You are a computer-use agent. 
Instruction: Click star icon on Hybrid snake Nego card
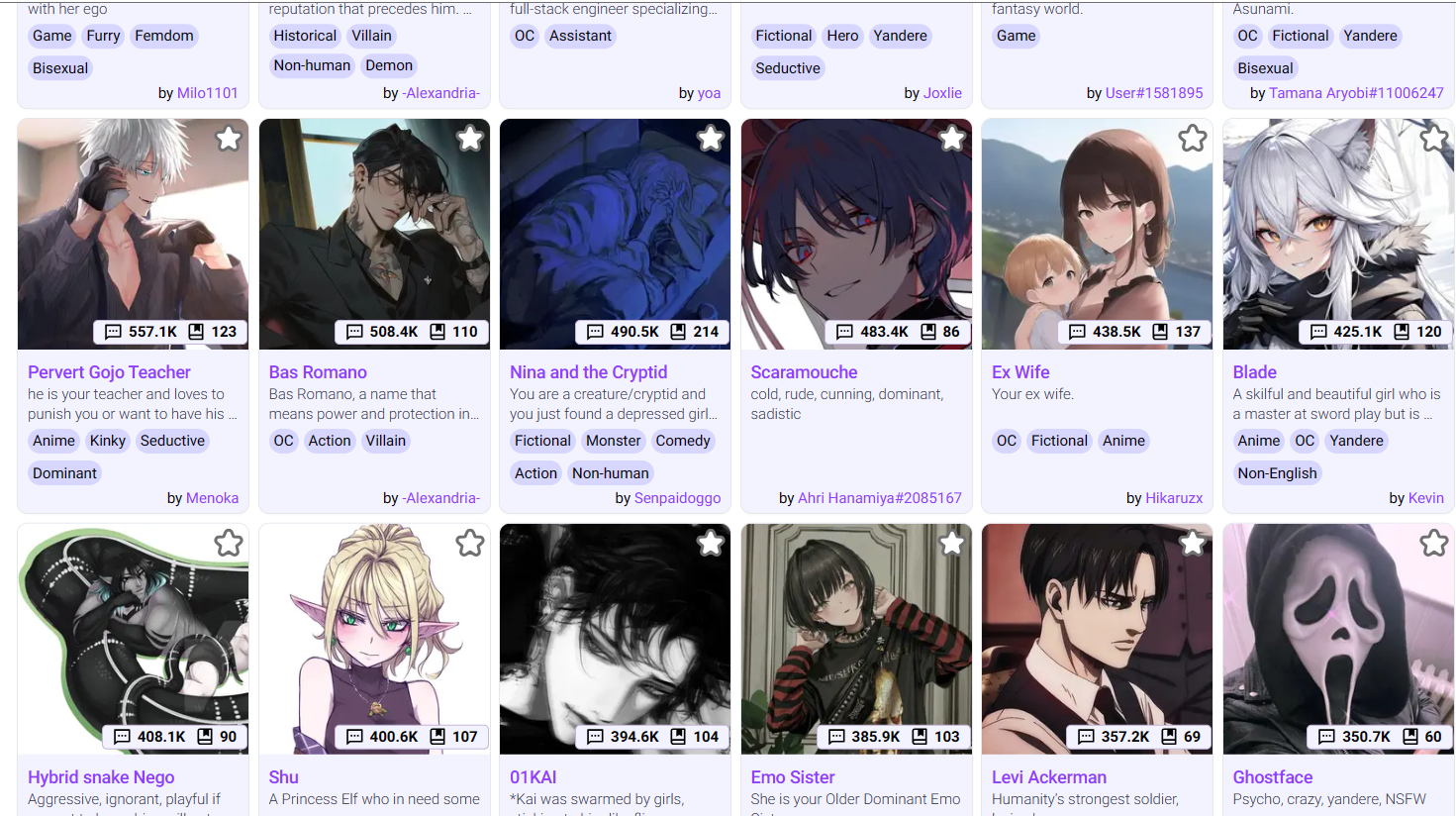229,543
